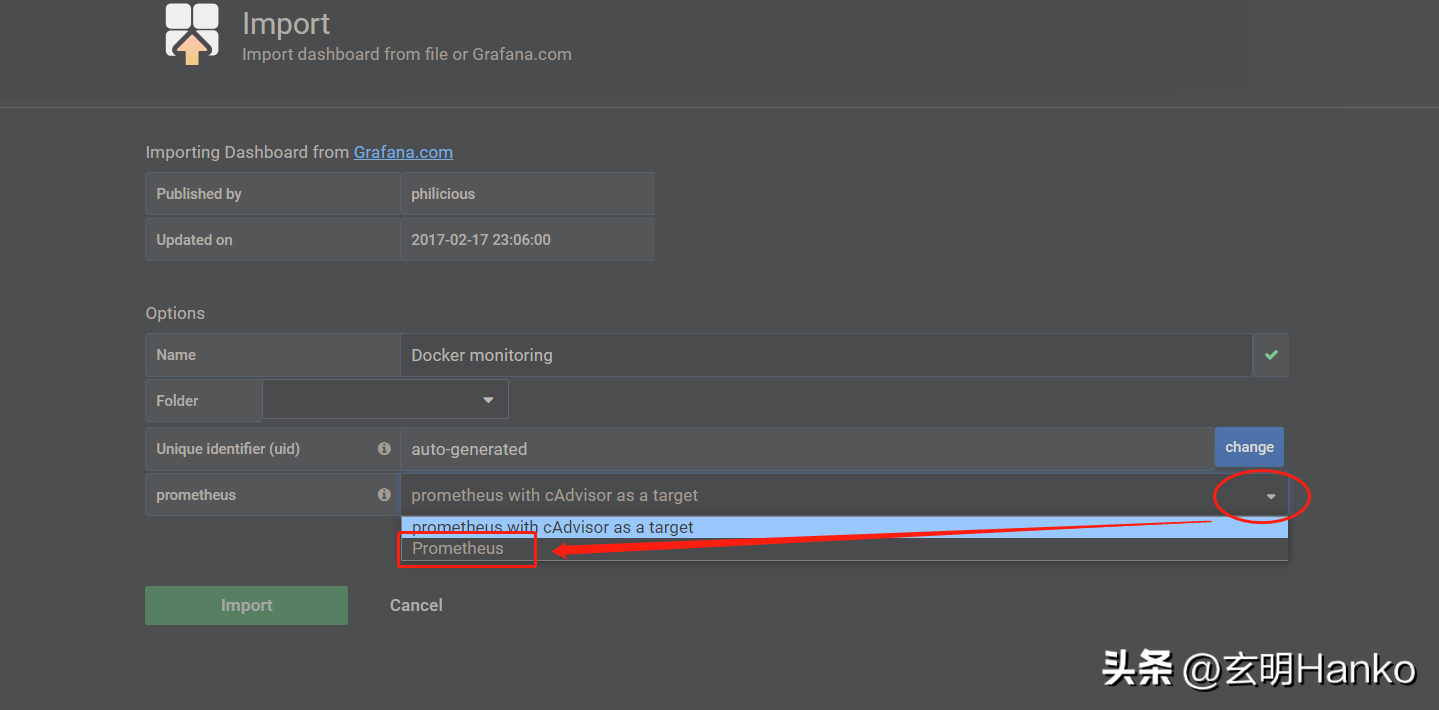The image size is (1439, 710).
Task: Open the Folder dropdown
Action: click(x=385, y=400)
